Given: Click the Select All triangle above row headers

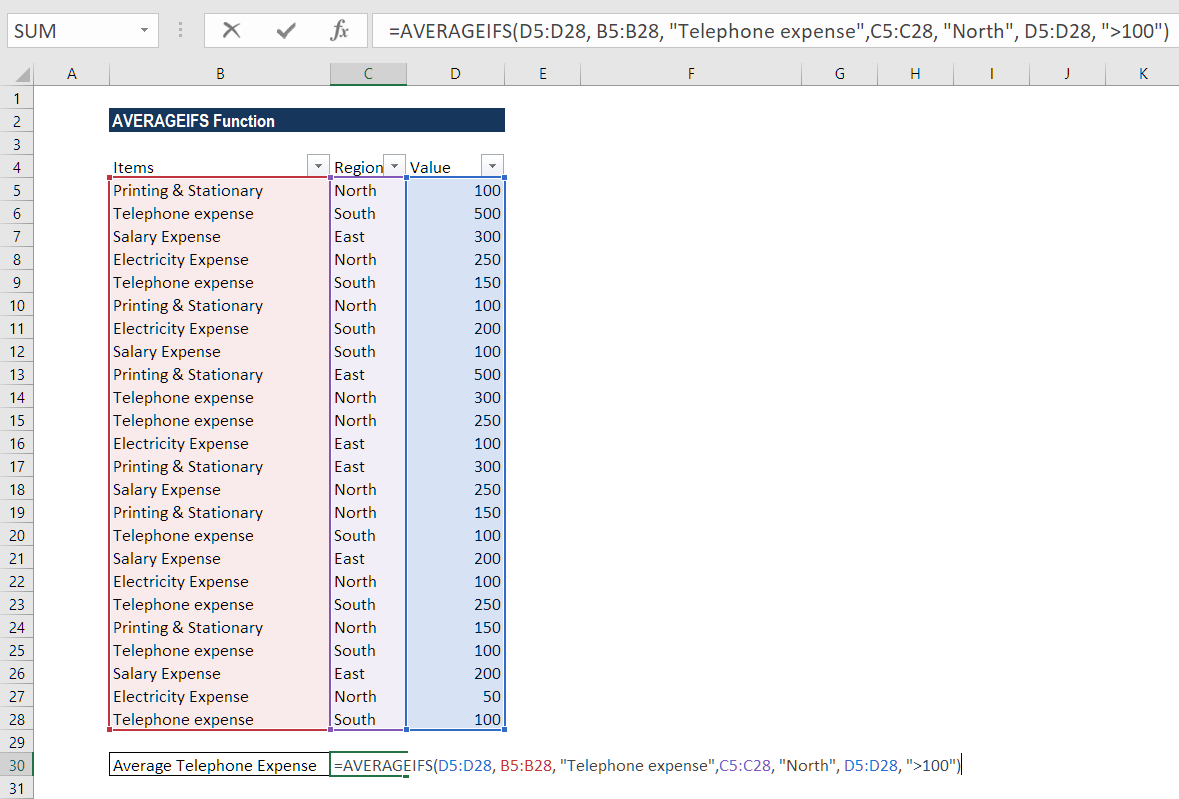Looking at the screenshot, I should coord(22,72).
